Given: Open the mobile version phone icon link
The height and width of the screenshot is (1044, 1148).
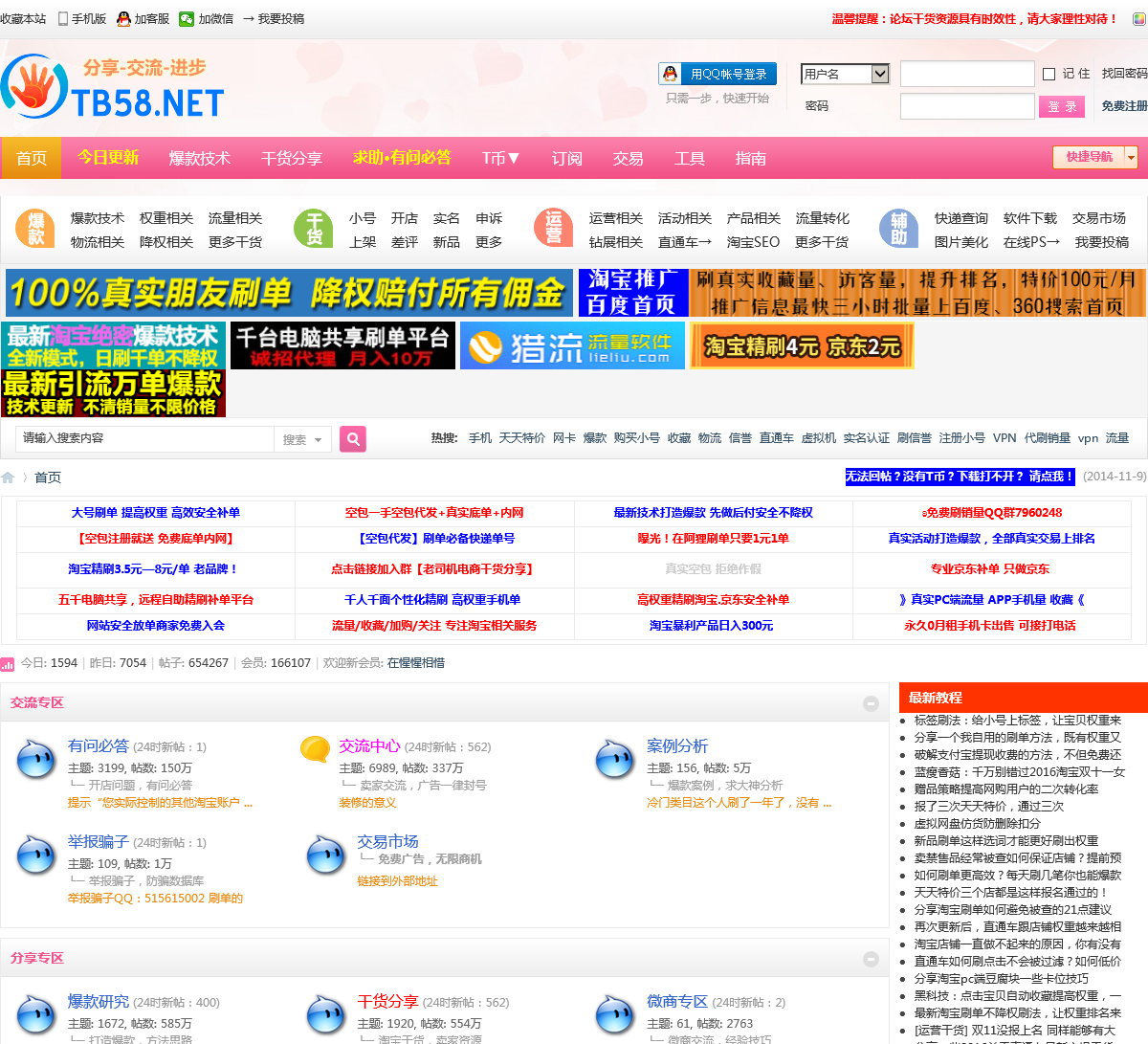Looking at the screenshot, I should [x=63, y=18].
